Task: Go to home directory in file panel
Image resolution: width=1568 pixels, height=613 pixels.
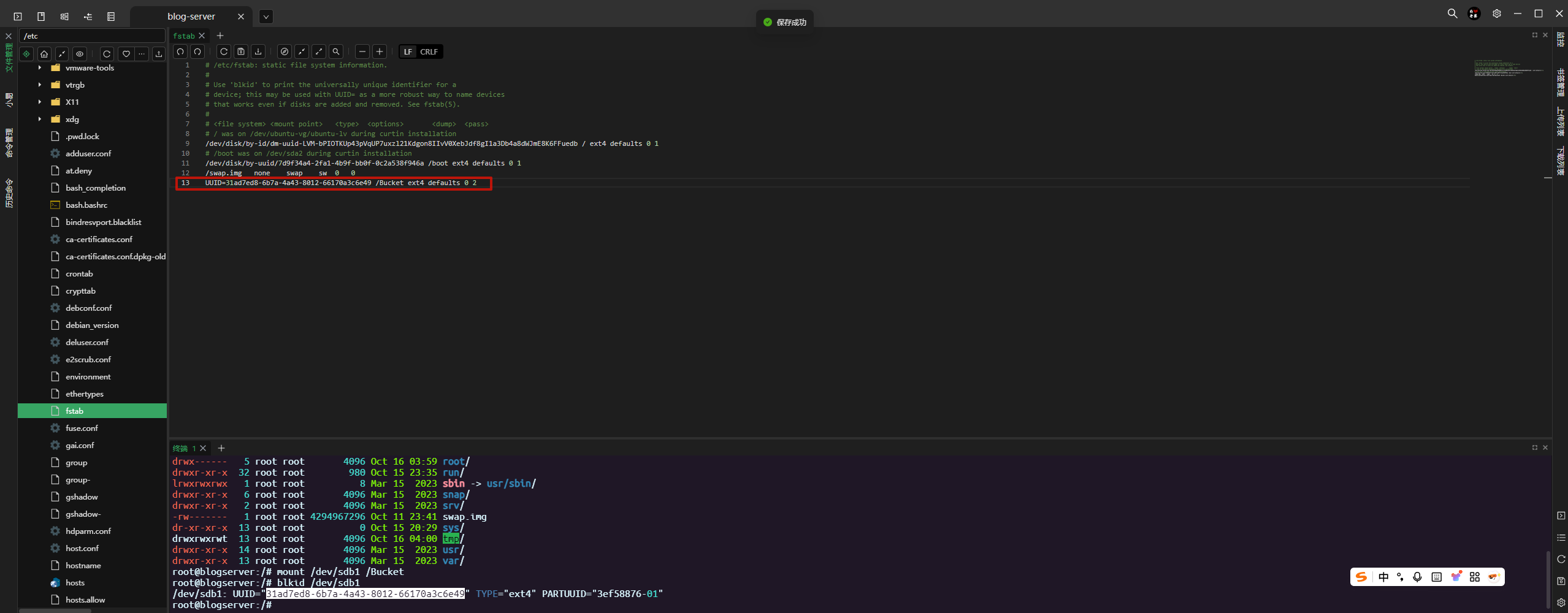Action: tap(44, 54)
